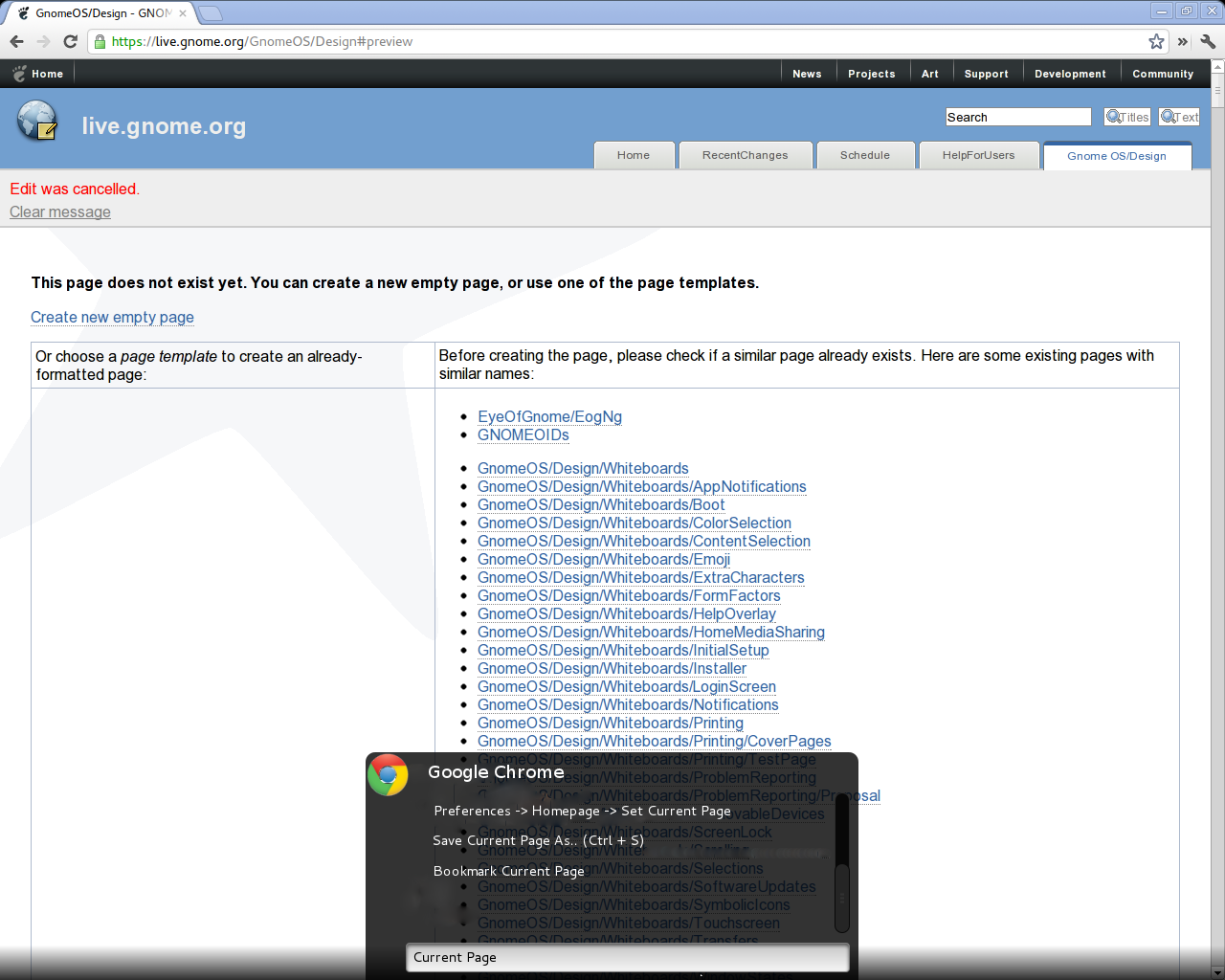Open Whiteboards/InitialSetup link

(623, 651)
